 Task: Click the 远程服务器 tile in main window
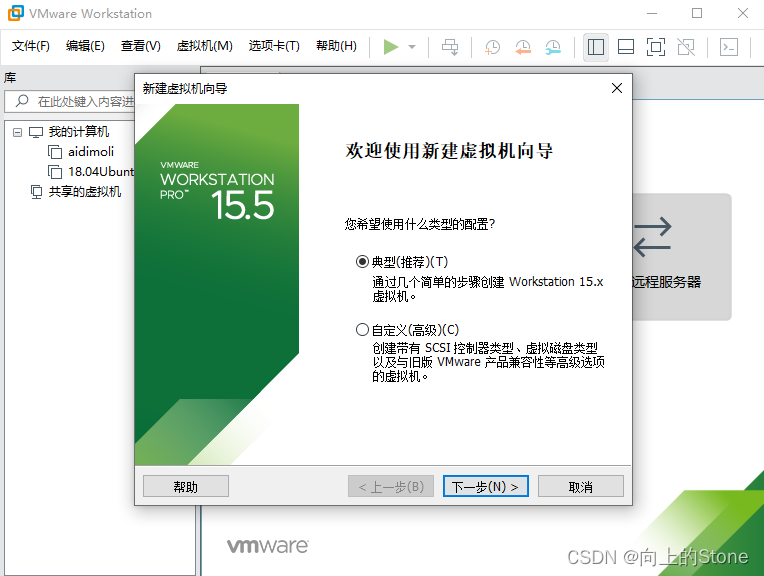682,257
